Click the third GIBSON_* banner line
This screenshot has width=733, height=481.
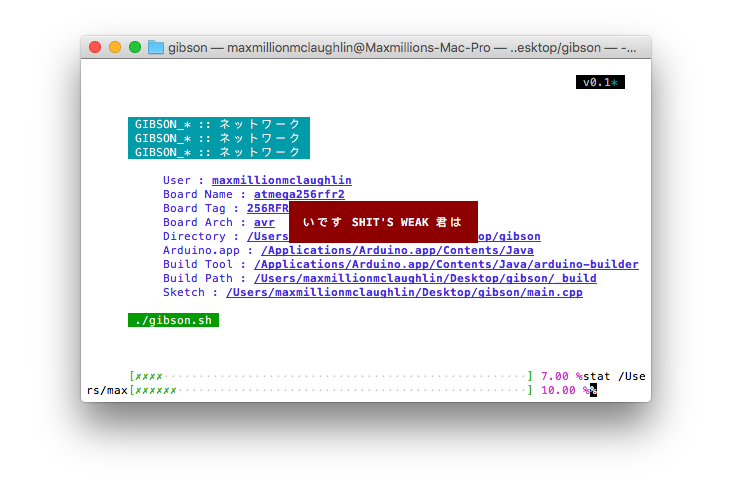[x=219, y=152]
